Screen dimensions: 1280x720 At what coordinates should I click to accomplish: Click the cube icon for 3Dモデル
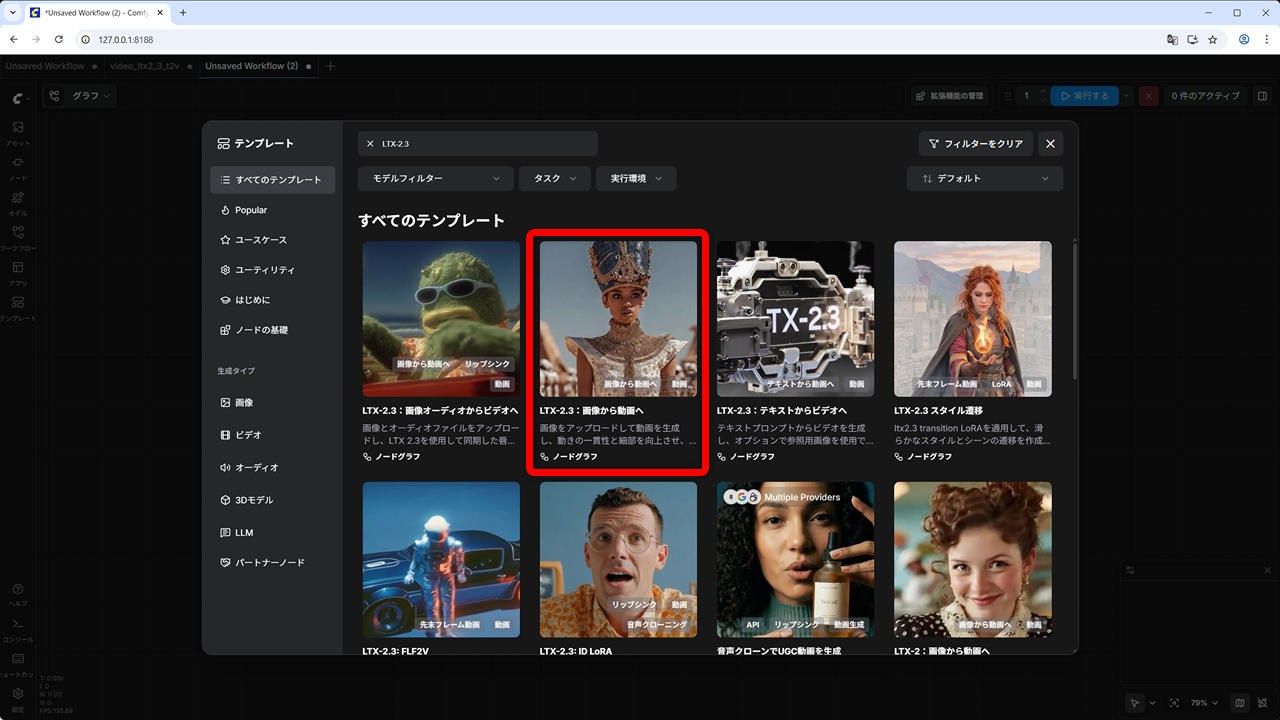pos(225,500)
